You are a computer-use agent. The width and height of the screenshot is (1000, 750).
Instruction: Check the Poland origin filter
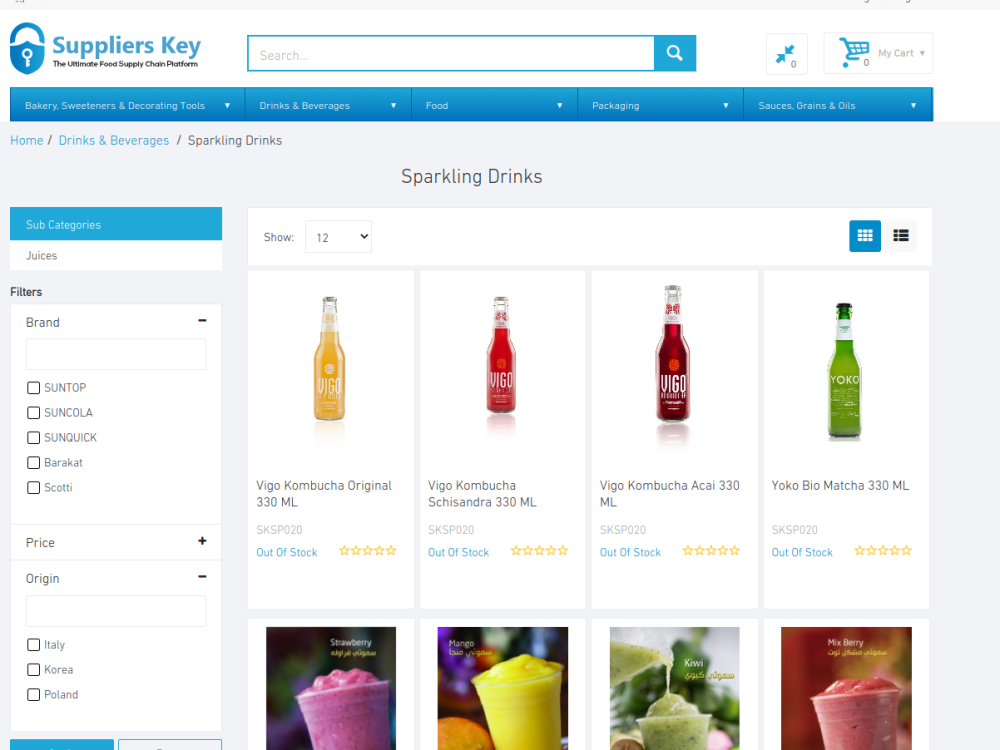(34, 695)
